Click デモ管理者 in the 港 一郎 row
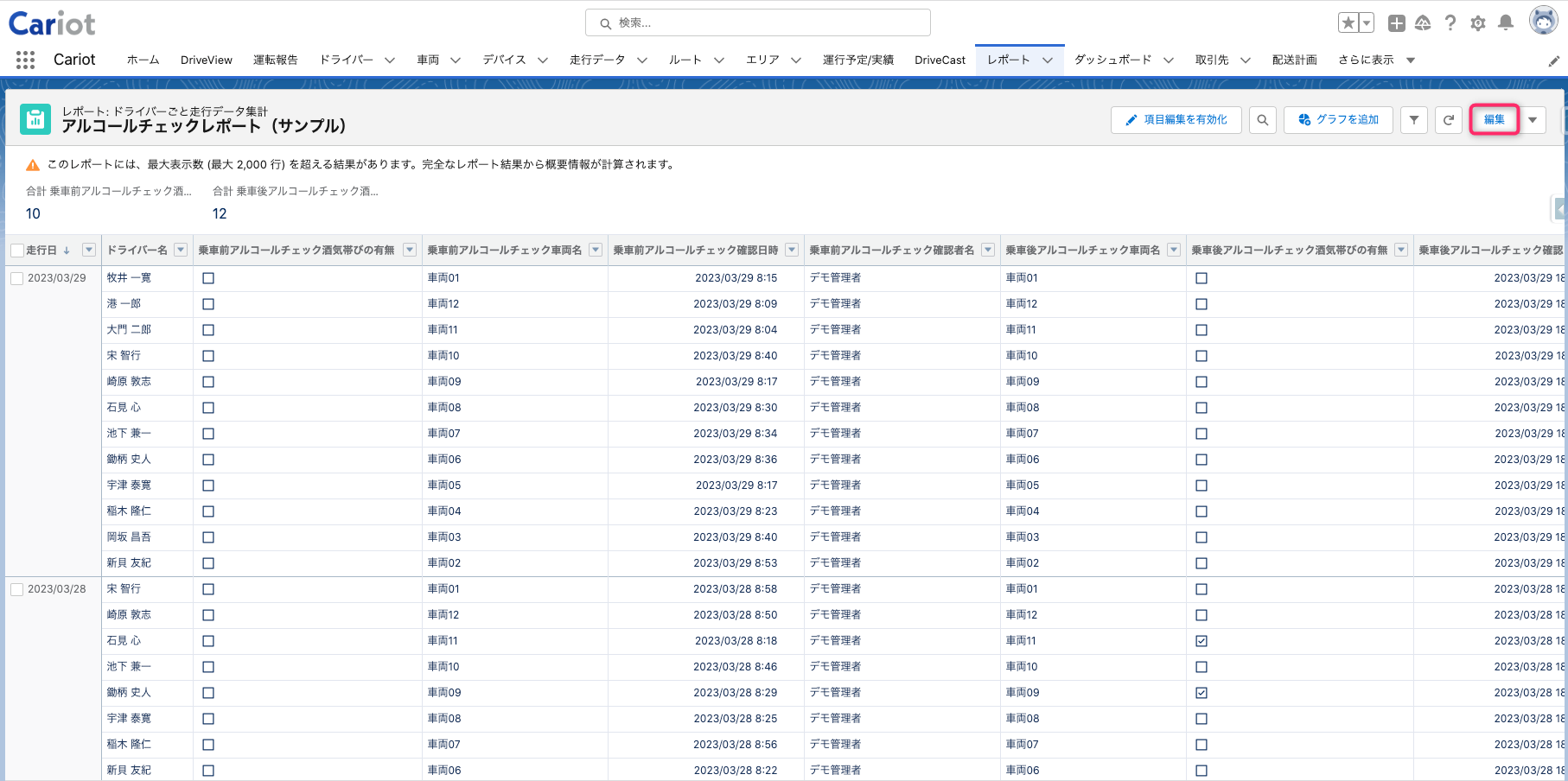Image resolution: width=1568 pixels, height=781 pixels. pos(835,304)
